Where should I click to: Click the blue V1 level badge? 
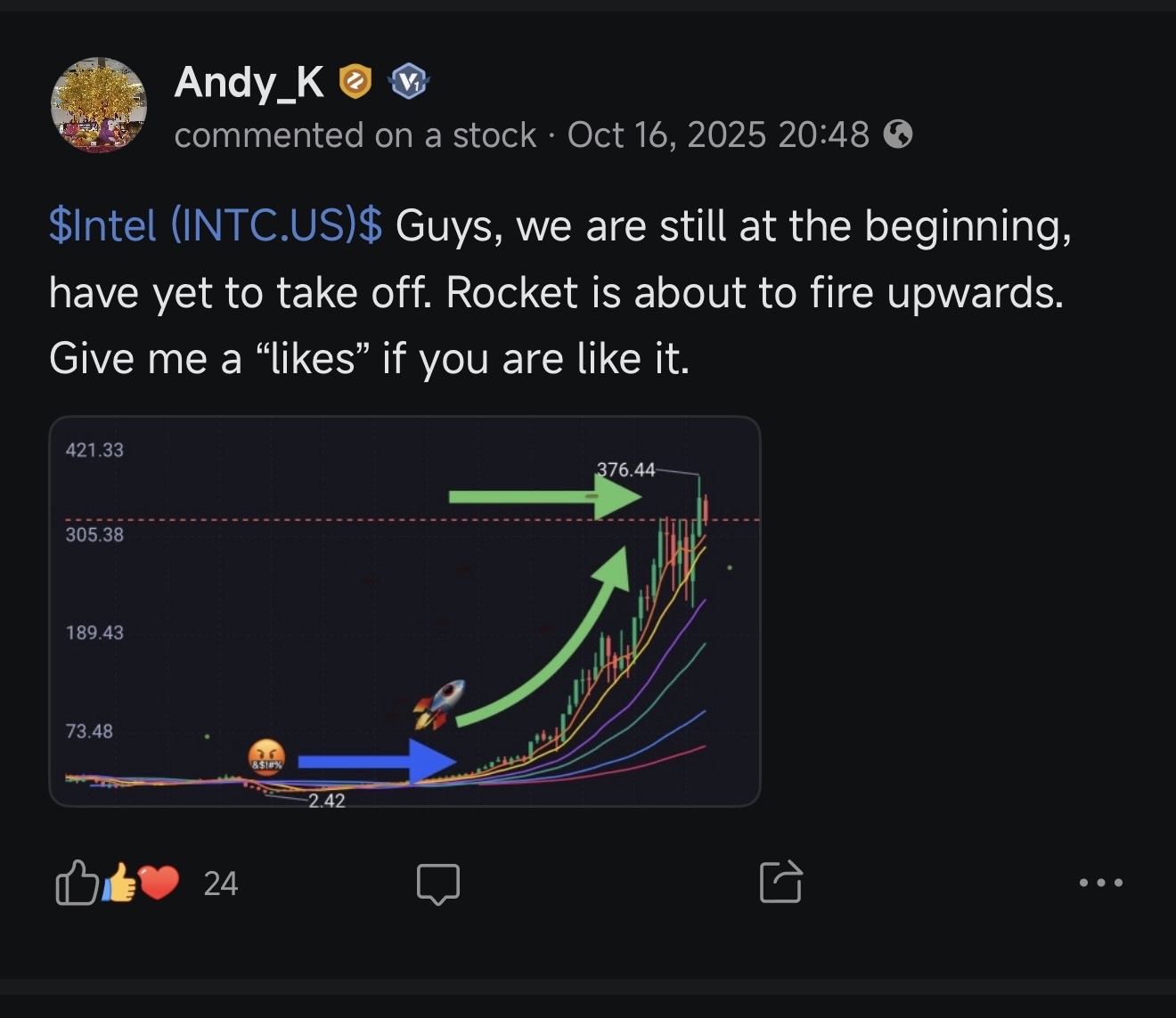[x=409, y=83]
